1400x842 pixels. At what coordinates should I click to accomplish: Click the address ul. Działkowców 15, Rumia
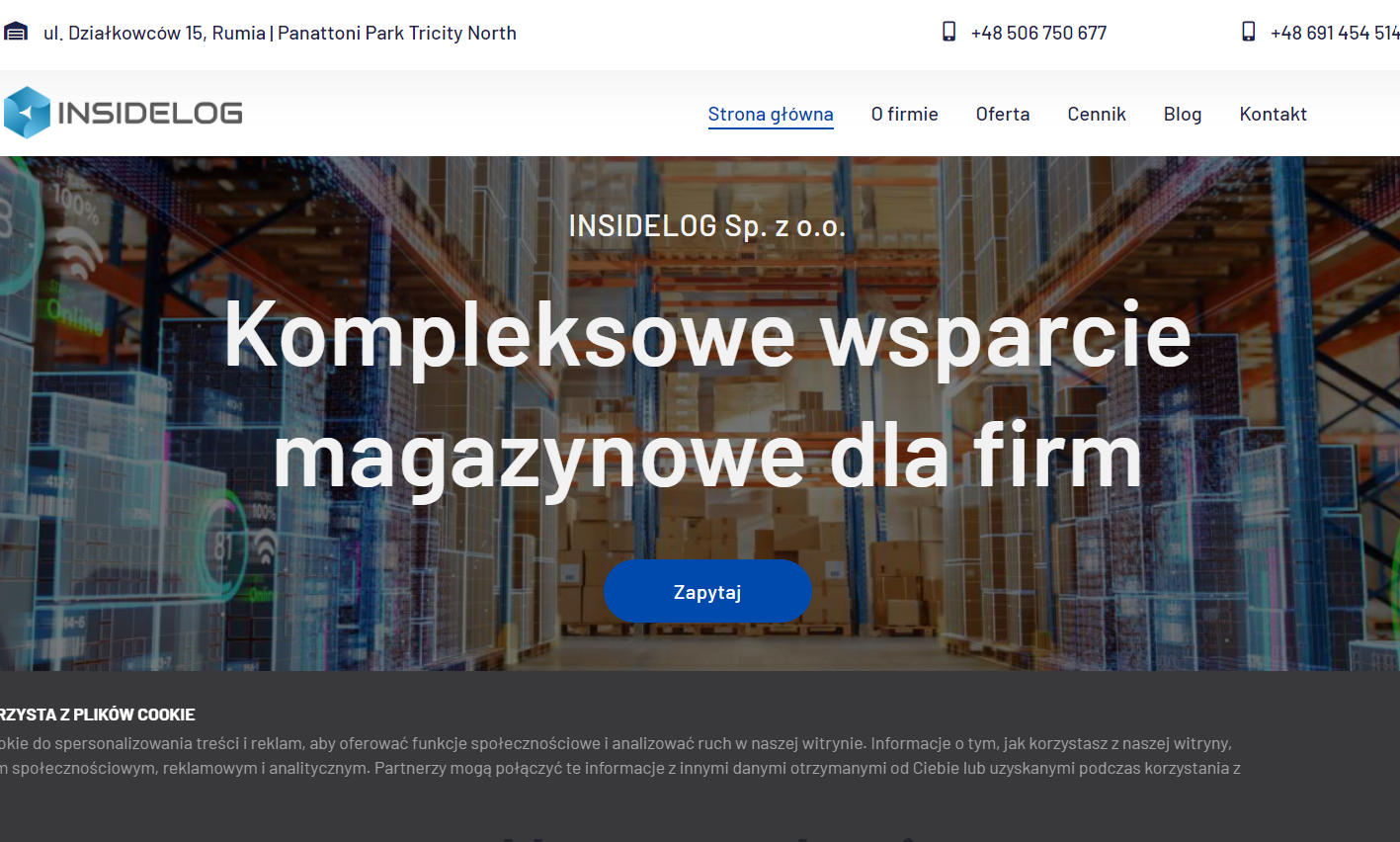[154, 33]
